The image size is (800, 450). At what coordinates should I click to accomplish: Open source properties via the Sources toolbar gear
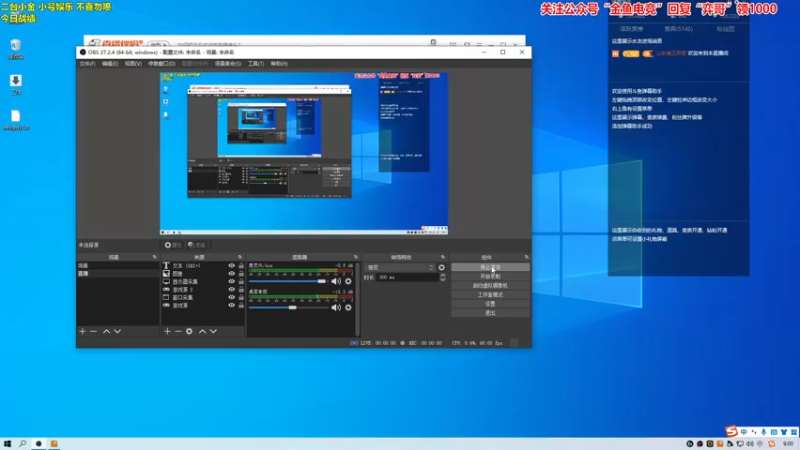189,332
